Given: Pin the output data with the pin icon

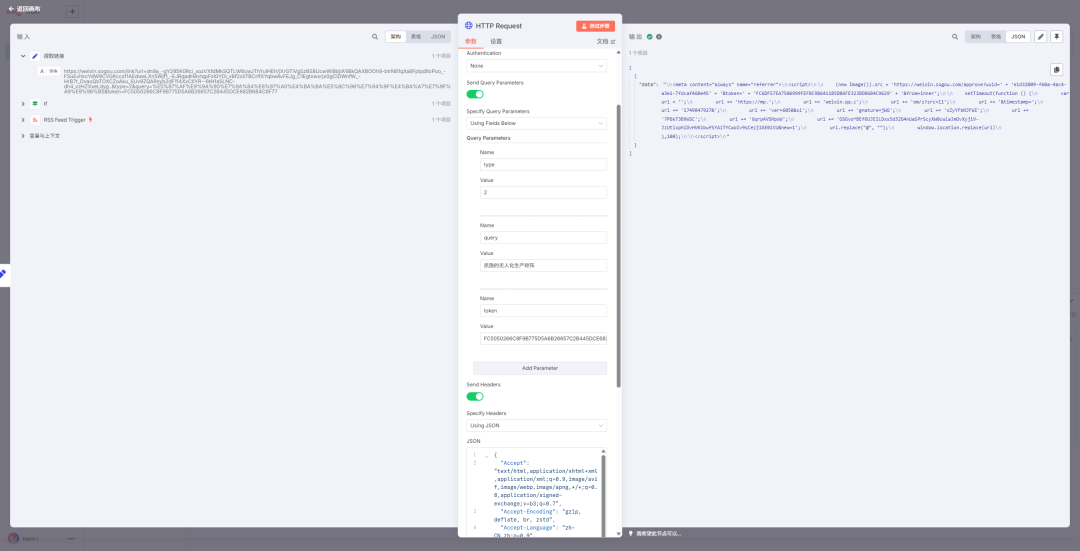Looking at the screenshot, I should 1056,37.
